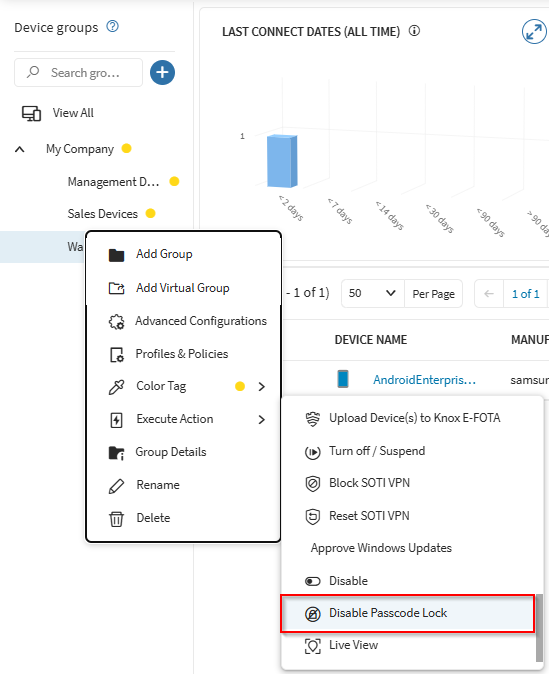Viewport: 549px width, 674px height.
Task: Click the Delete trash can icon
Action: pos(116,518)
